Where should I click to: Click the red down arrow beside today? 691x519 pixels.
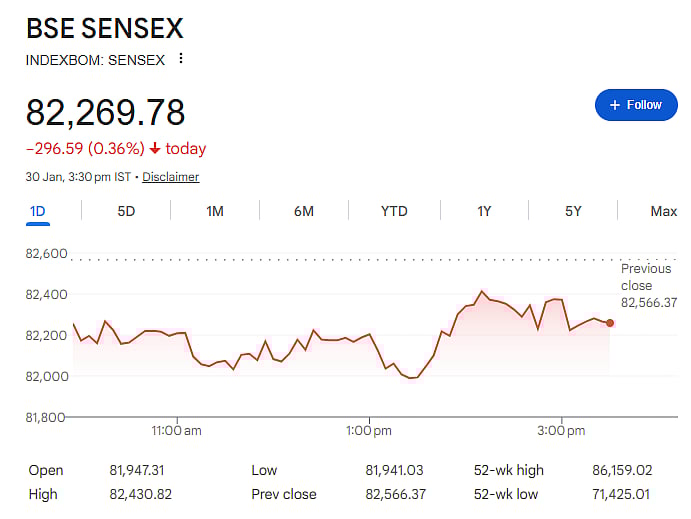click(x=155, y=149)
